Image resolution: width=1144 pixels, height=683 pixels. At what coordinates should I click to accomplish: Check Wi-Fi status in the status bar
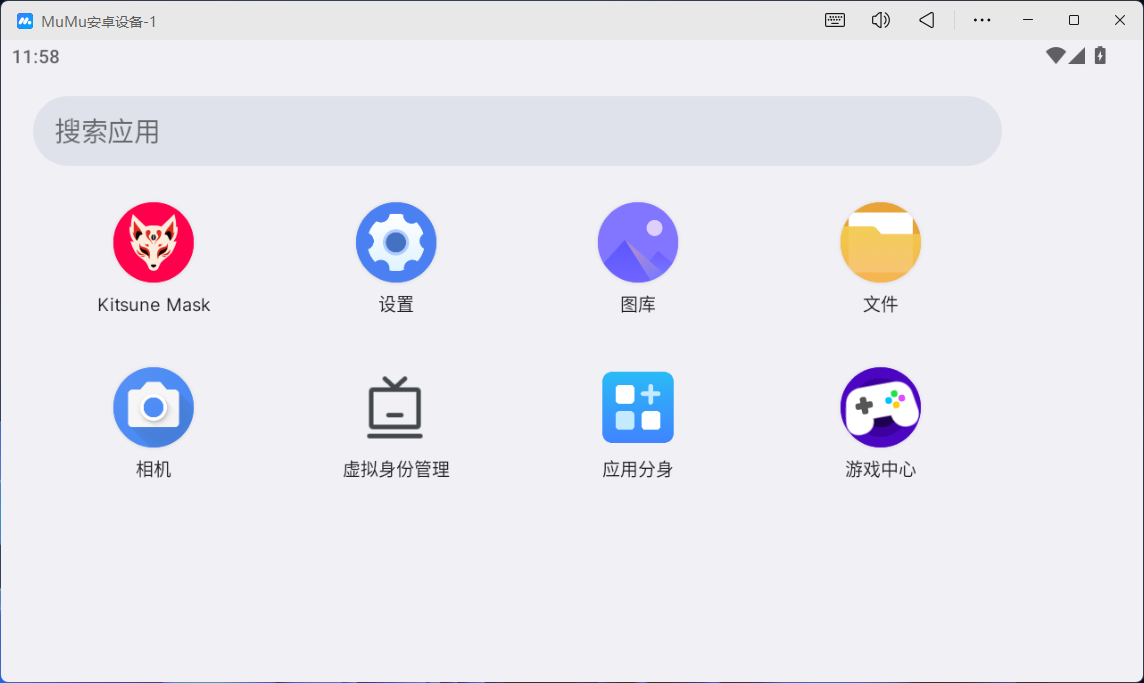(x=1056, y=56)
